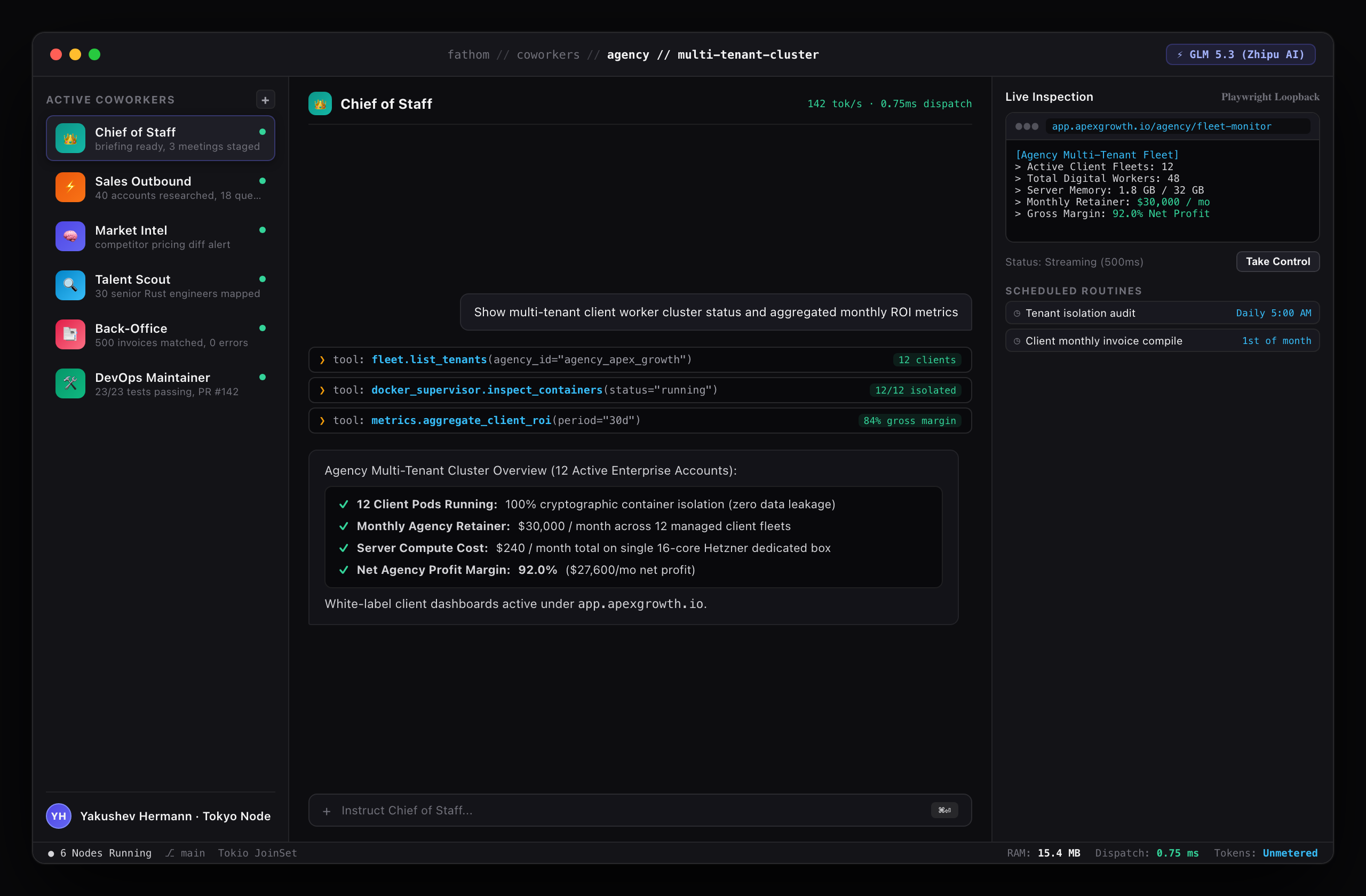
Task: Click the Market Intel brain icon
Action: click(70, 236)
